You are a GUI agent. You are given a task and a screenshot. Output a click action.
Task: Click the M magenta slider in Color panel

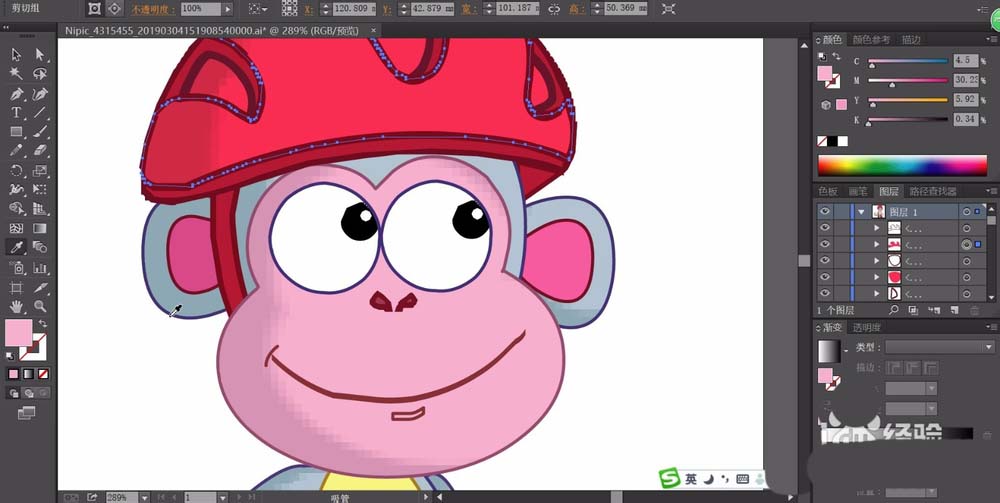[909, 81]
